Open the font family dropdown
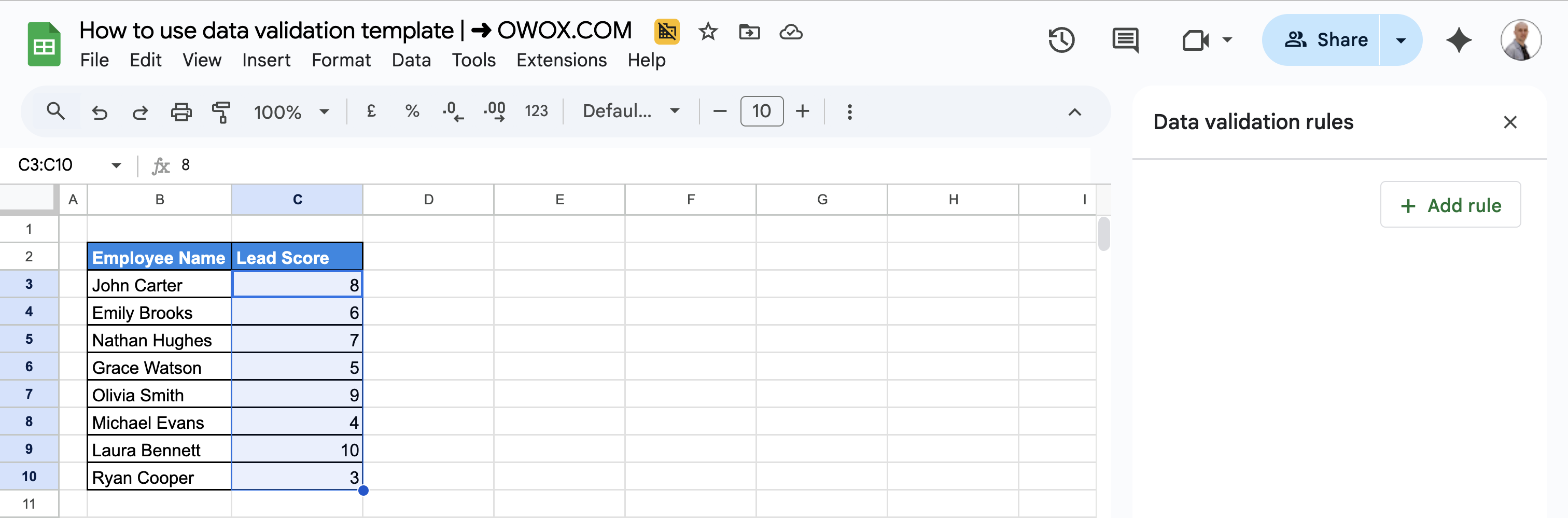The width and height of the screenshot is (1568, 518). tap(674, 111)
